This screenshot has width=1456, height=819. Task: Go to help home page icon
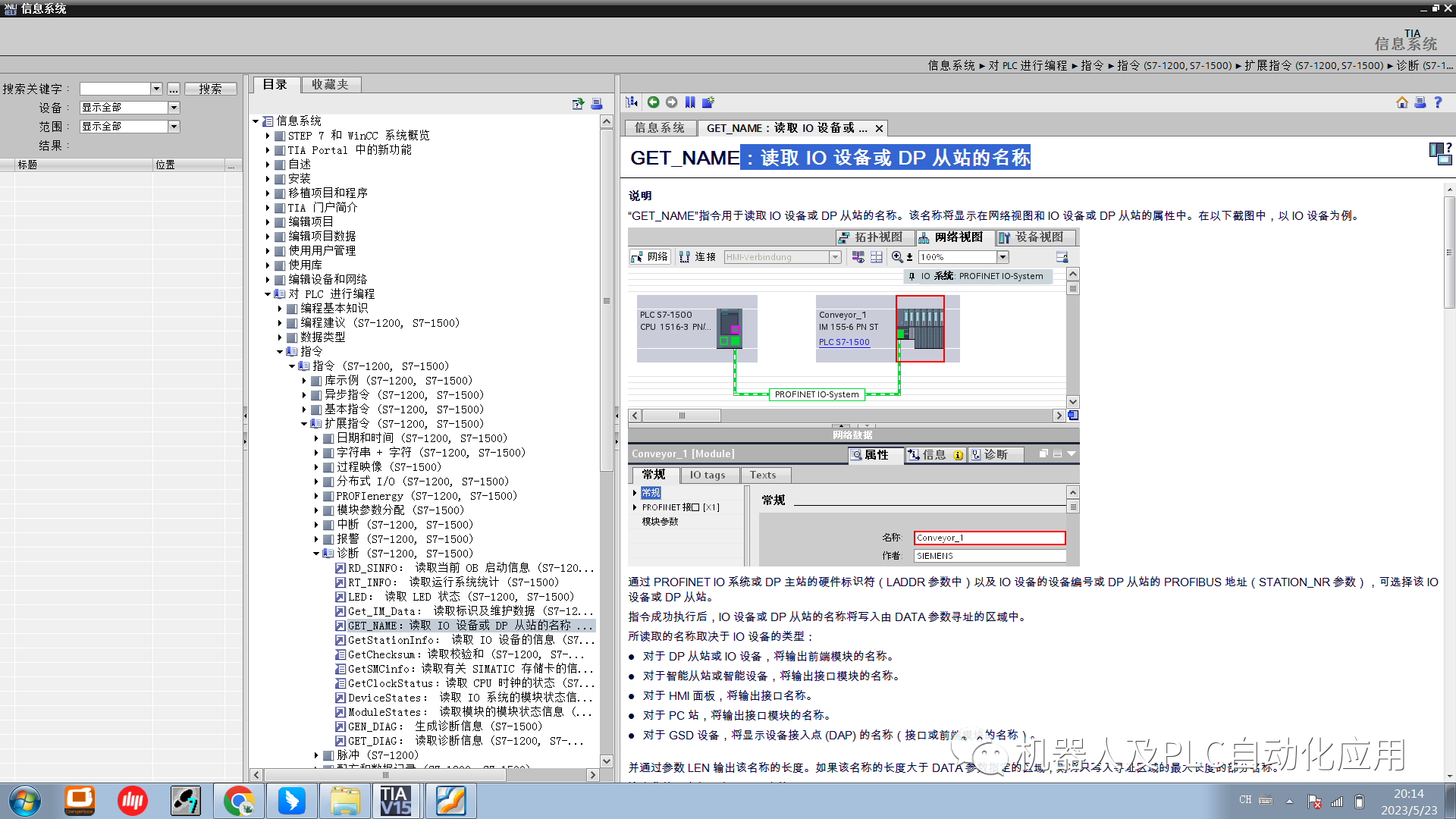[1402, 102]
